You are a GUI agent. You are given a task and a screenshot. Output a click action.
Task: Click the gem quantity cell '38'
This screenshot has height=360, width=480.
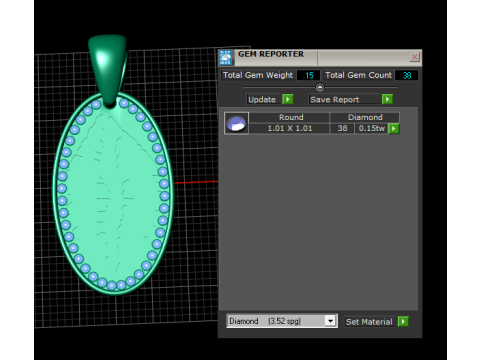point(342,128)
